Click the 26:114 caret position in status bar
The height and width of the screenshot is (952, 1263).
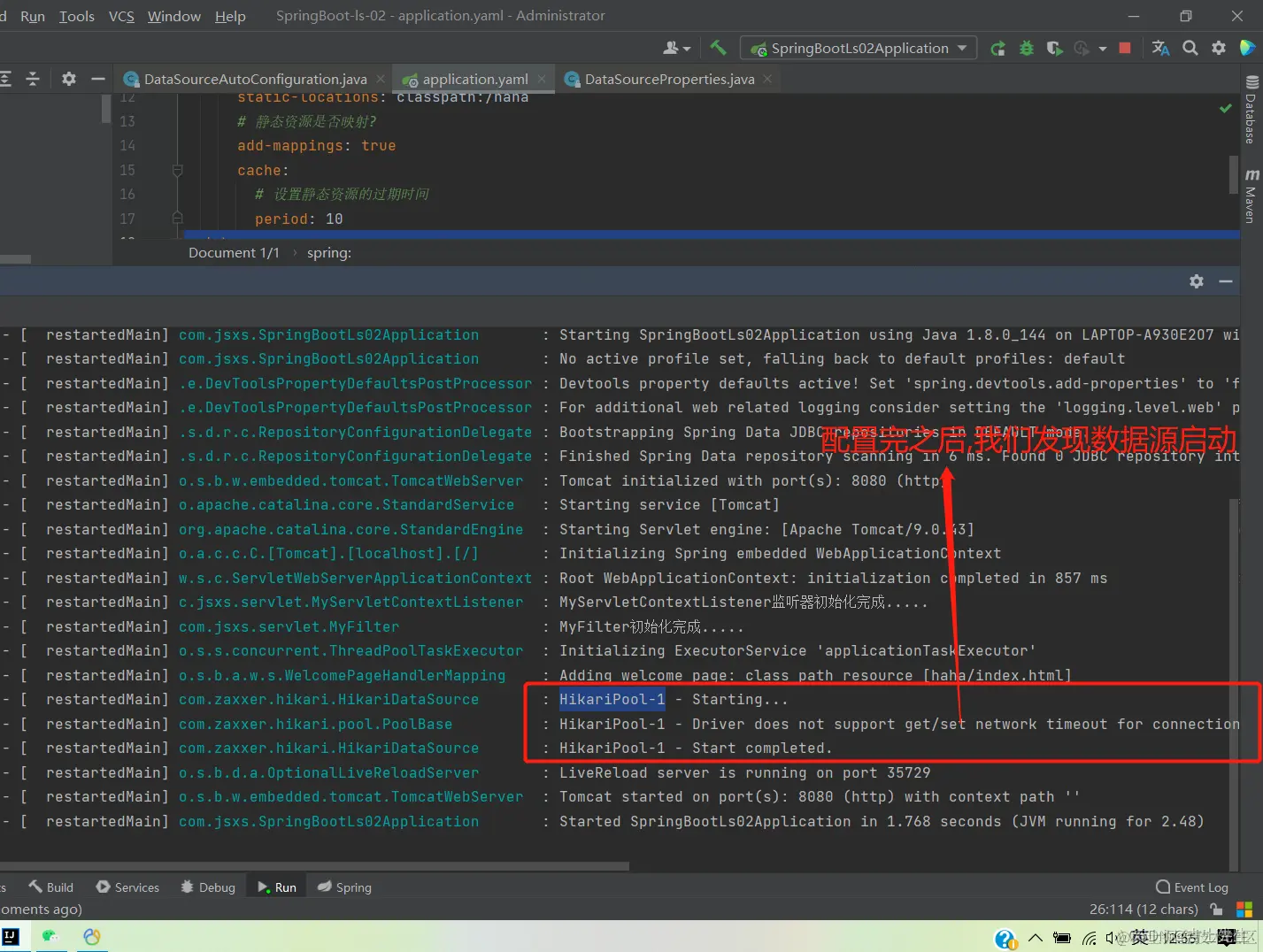click(x=1144, y=910)
